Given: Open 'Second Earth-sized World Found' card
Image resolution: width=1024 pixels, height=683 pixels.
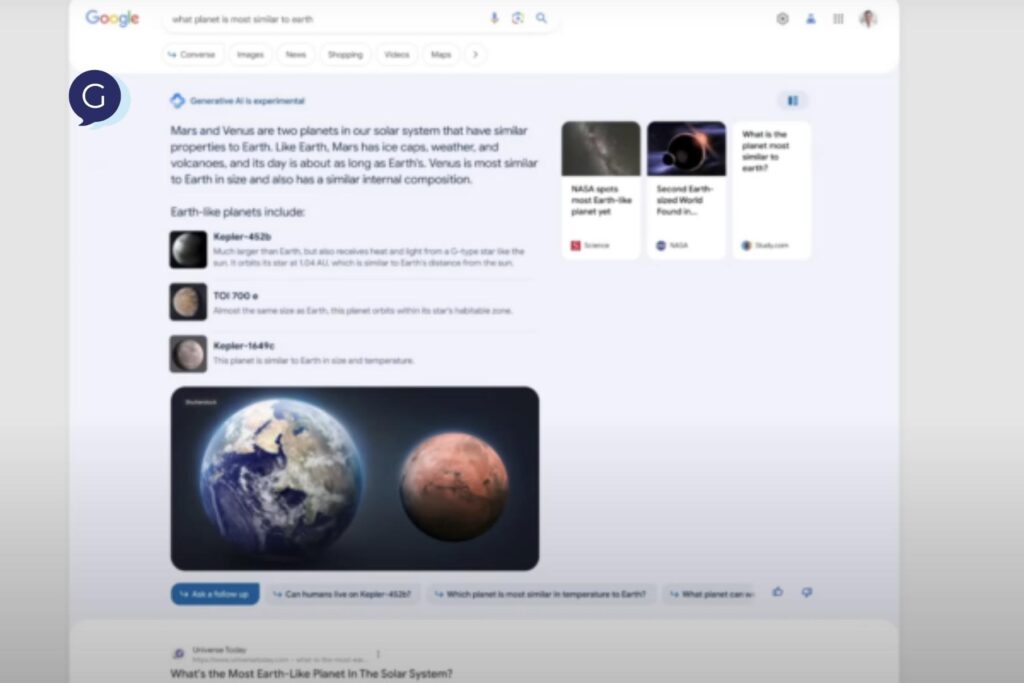Looking at the screenshot, I should coord(686,190).
